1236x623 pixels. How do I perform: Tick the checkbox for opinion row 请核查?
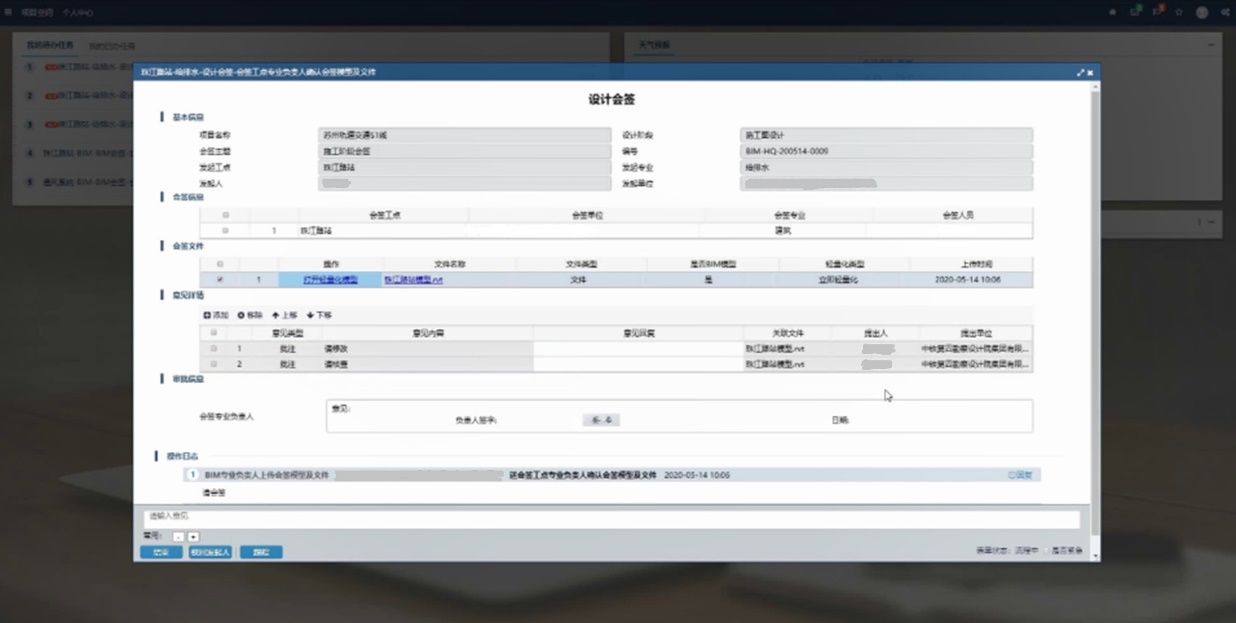point(213,364)
